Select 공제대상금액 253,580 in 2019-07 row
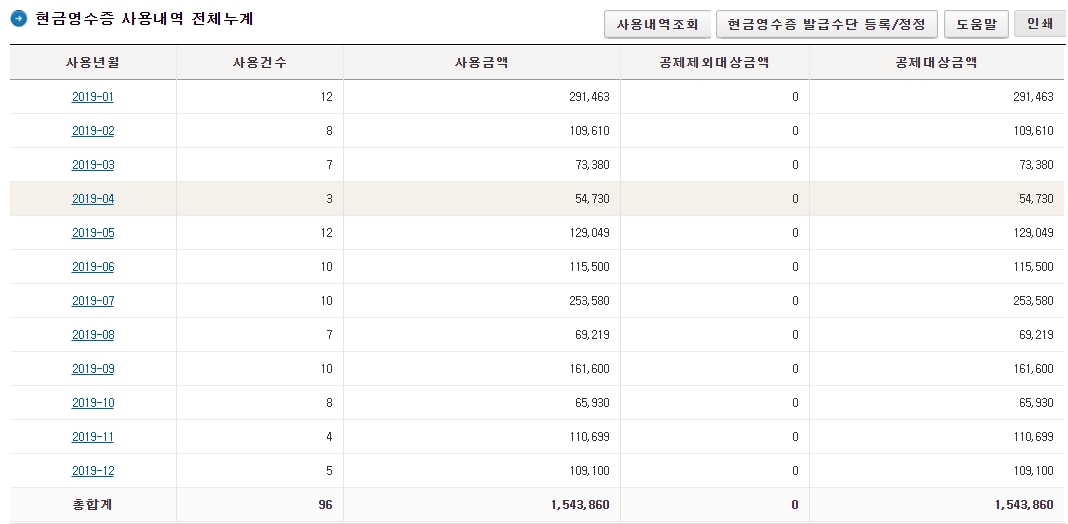The width and height of the screenshot is (1068, 524). click(x=1033, y=301)
